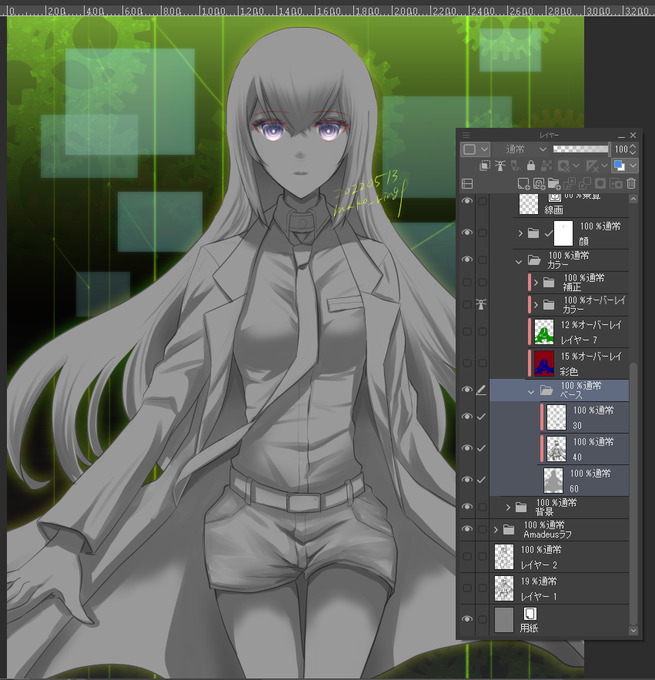The height and width of the screenshot is (680, 655).
Task: Create a new vector layer
Action: click(539, 183)
